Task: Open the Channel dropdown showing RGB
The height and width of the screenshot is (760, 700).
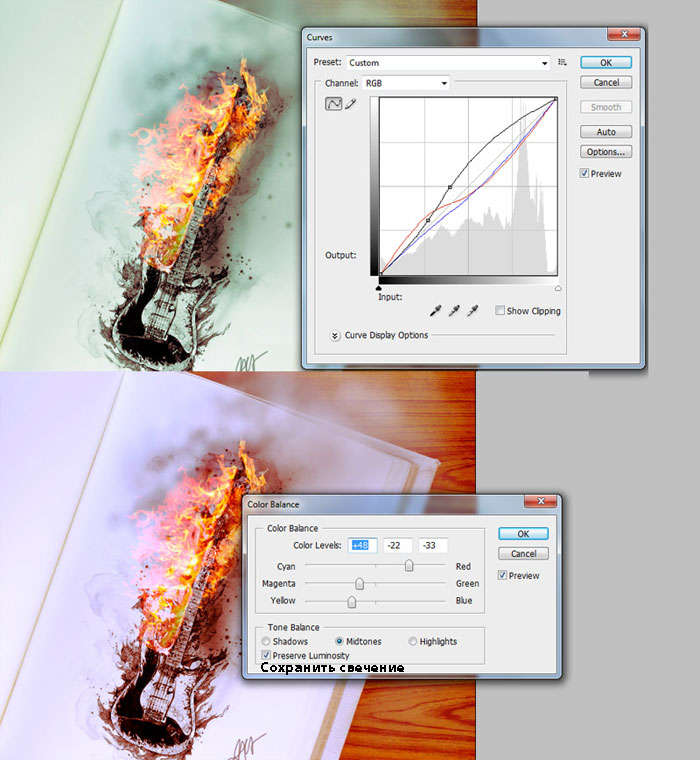Action: pyautogui.click(x=406, y=83)
